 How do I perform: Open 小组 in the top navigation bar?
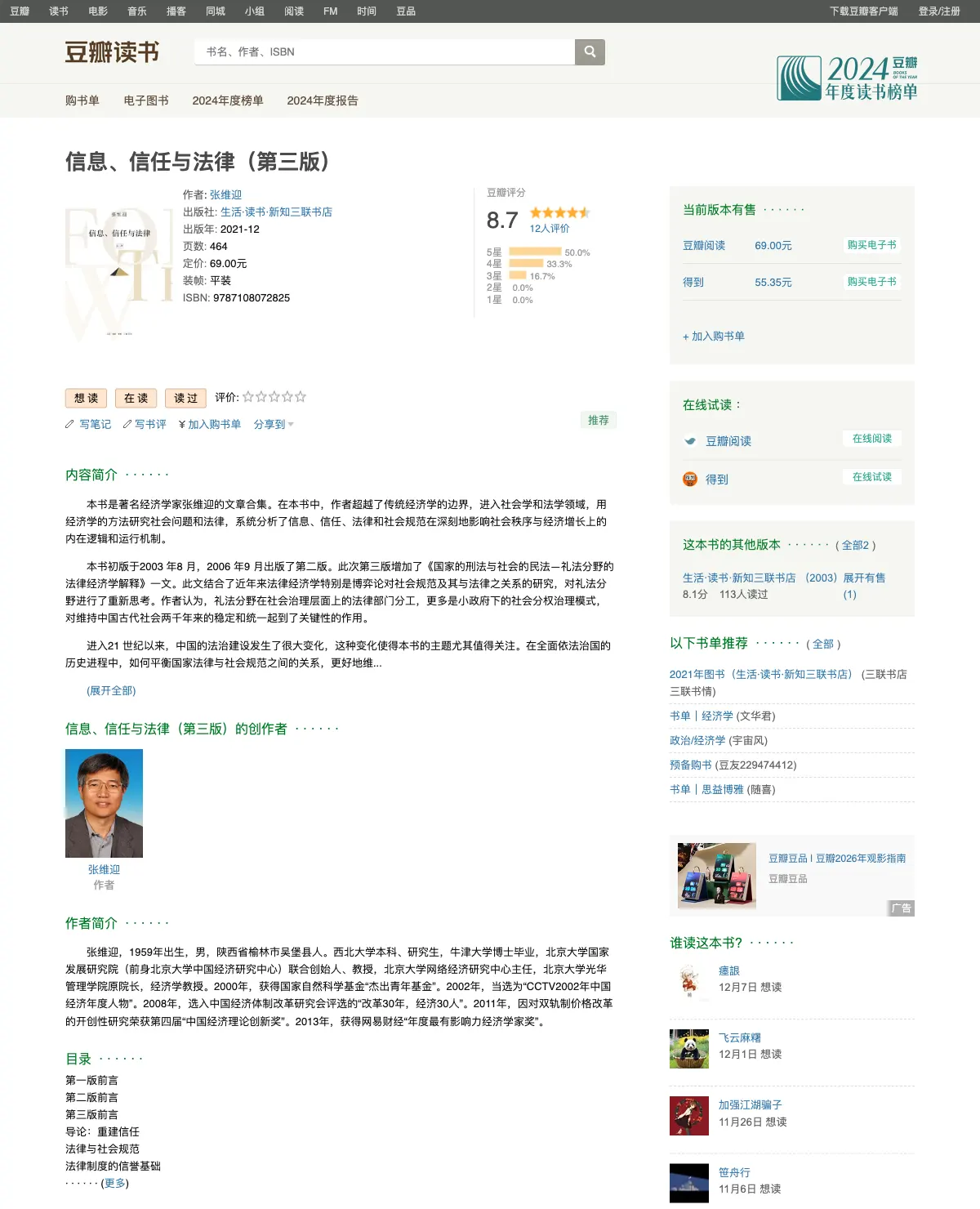tap(255, 11)
